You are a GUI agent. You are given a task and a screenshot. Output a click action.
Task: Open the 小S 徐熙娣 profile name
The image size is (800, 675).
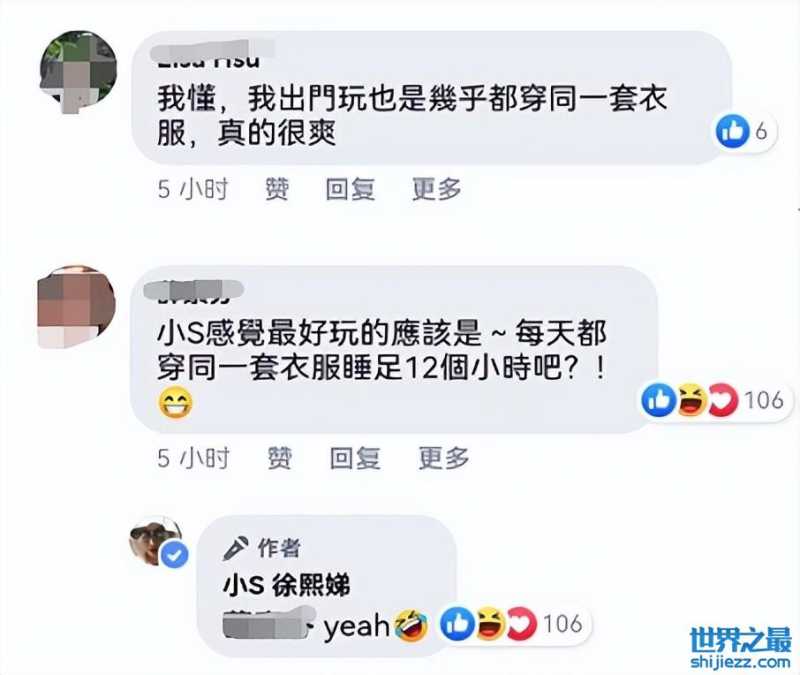pos(287,585)
